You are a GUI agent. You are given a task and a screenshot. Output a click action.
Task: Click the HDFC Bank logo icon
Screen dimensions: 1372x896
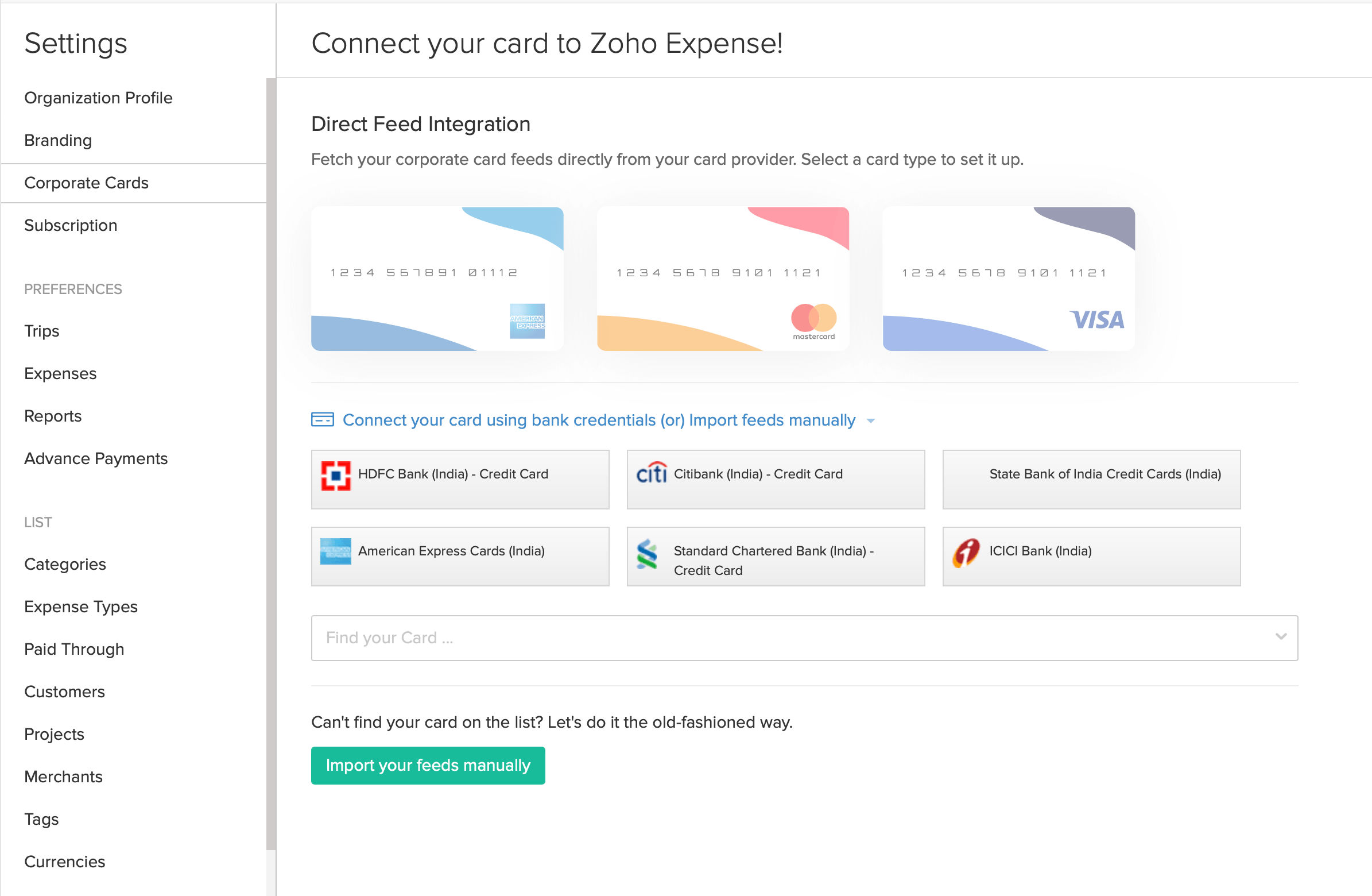pos(335,476)
